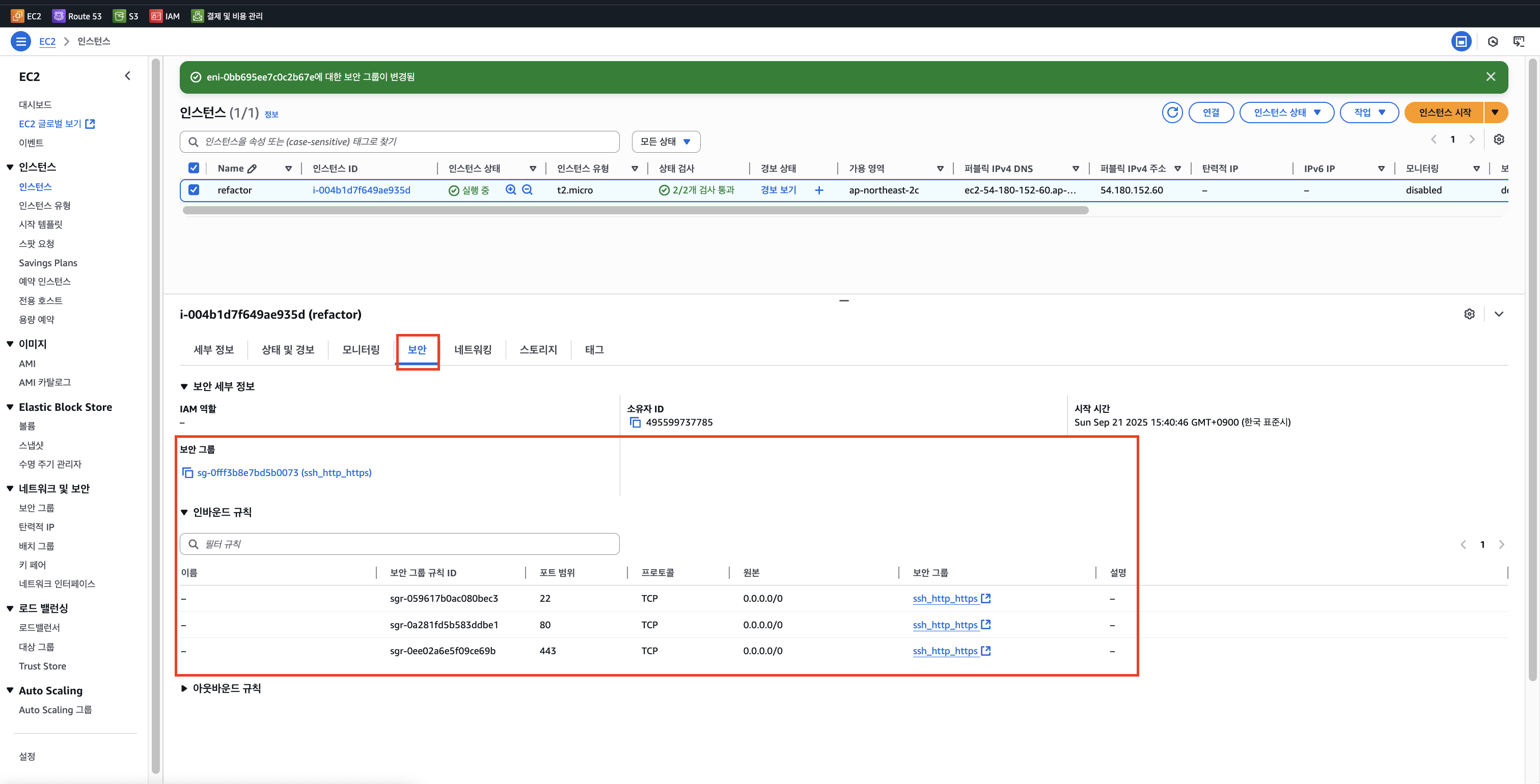Open the 모든 상태 filter dropdown

[666, 142]
